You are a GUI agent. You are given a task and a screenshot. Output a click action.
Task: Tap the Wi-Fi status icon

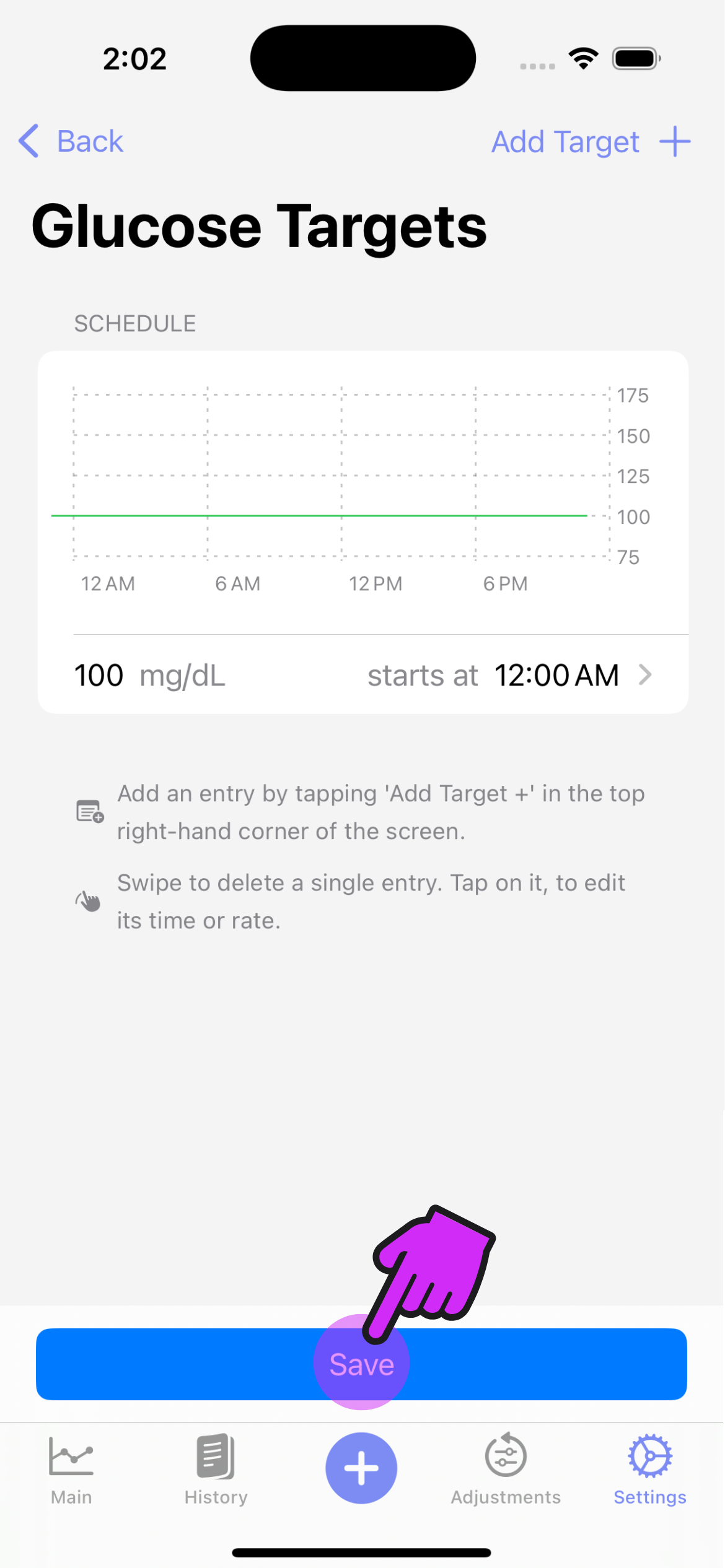coord(583,59)
